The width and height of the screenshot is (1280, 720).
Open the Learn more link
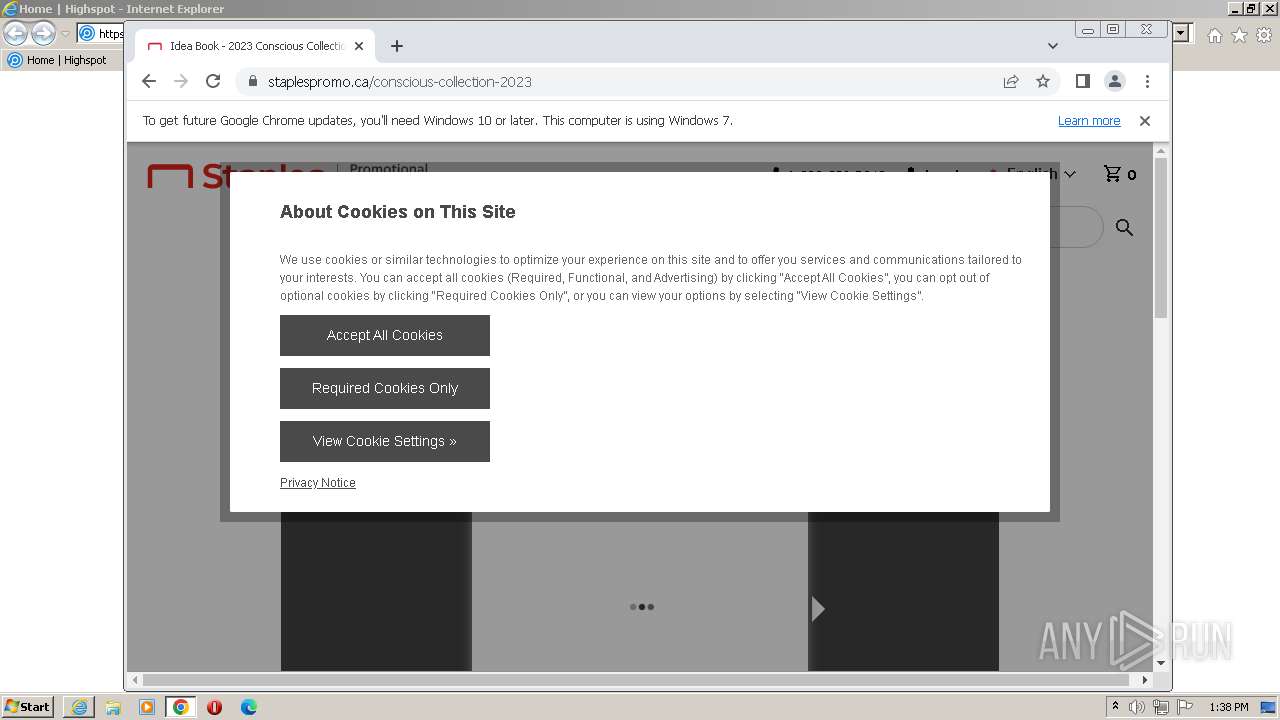pyautogui.click(x=1089, y=121)
